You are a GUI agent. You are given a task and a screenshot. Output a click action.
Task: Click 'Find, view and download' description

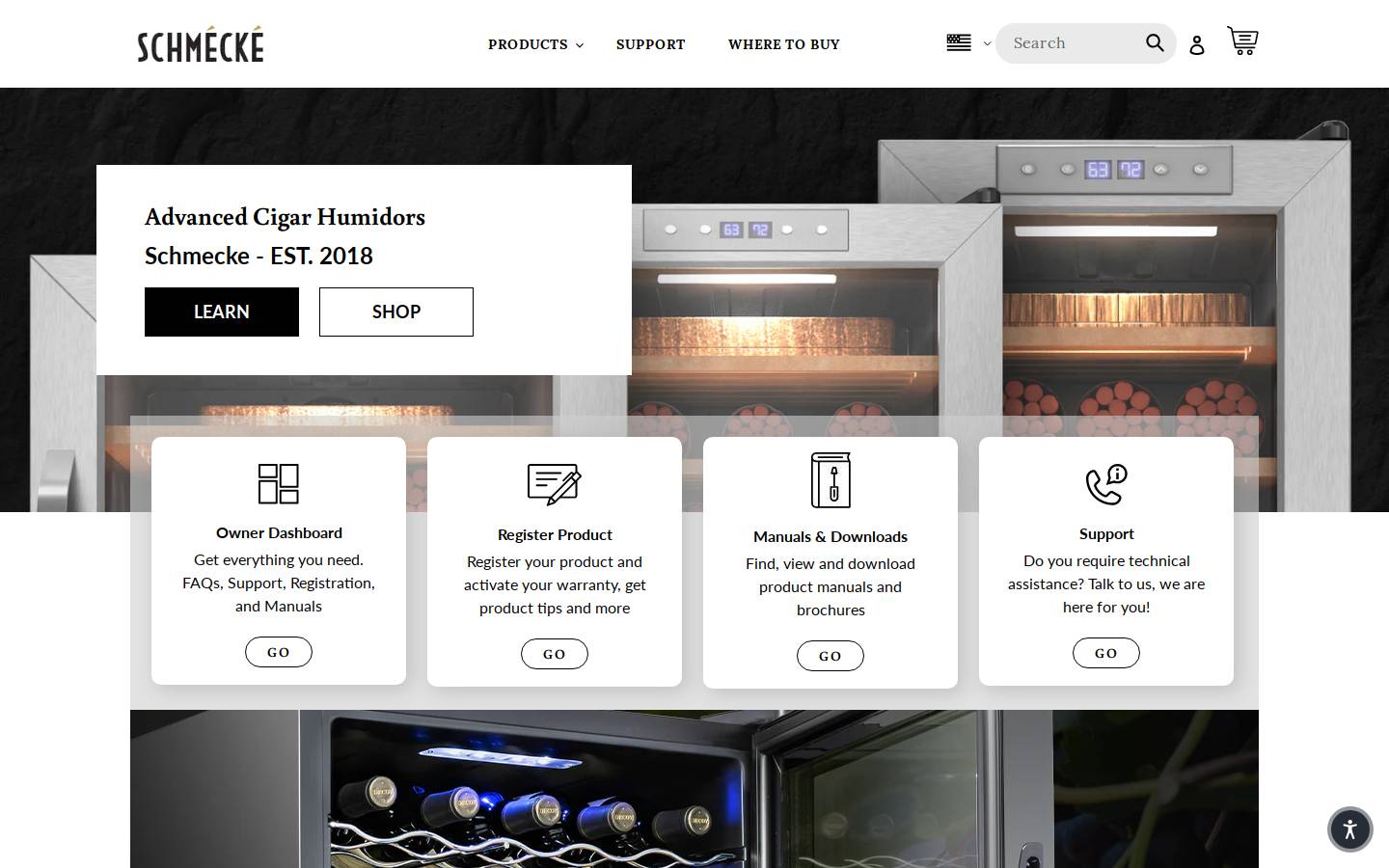pos(831,586)
